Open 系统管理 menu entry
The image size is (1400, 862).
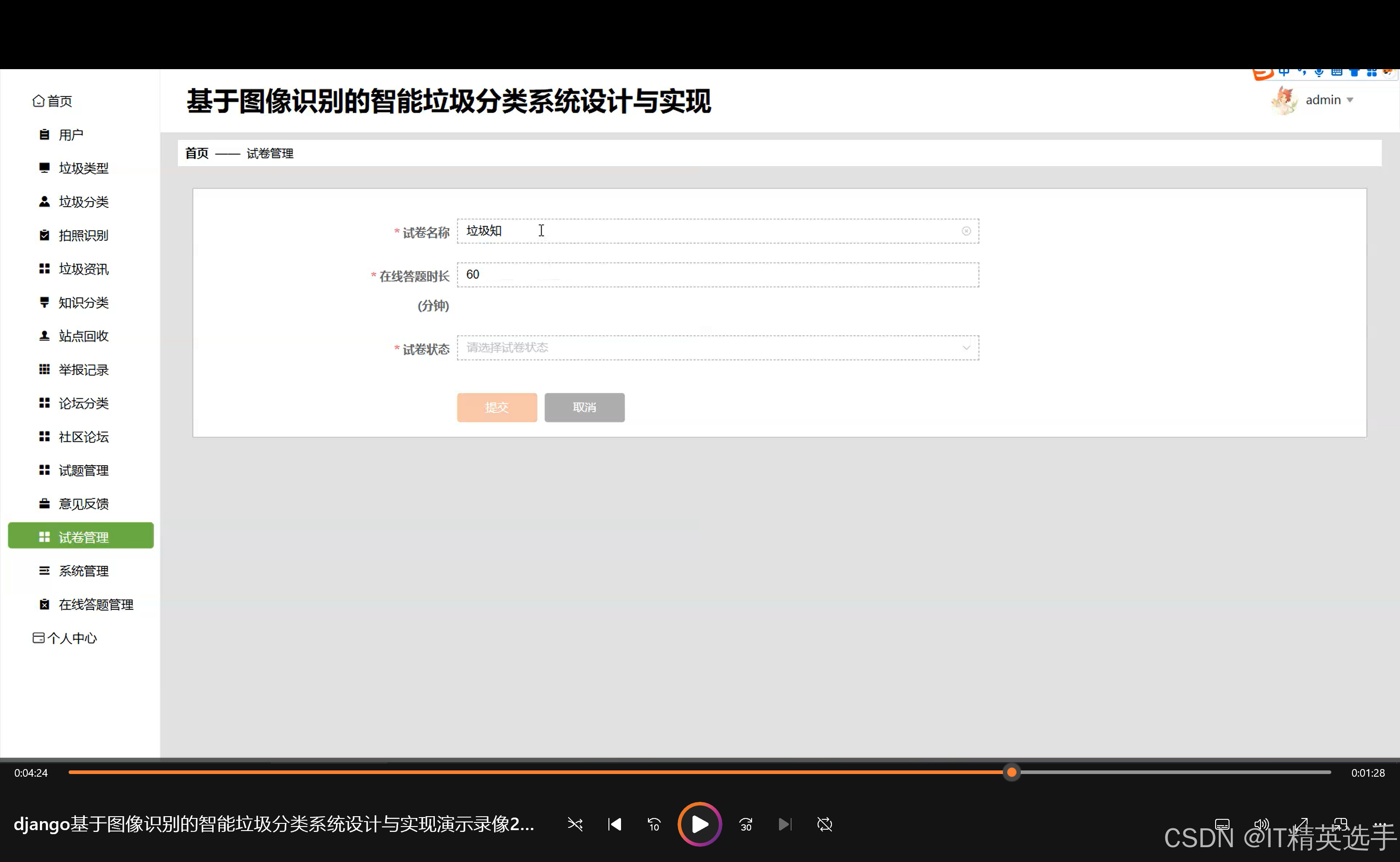point(83,571)
